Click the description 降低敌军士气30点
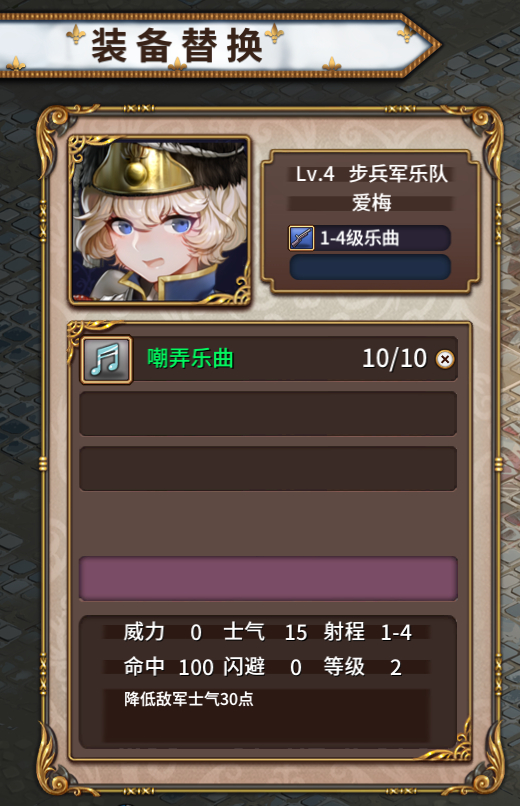Viewport: 520px width, 806px height. 189,699
